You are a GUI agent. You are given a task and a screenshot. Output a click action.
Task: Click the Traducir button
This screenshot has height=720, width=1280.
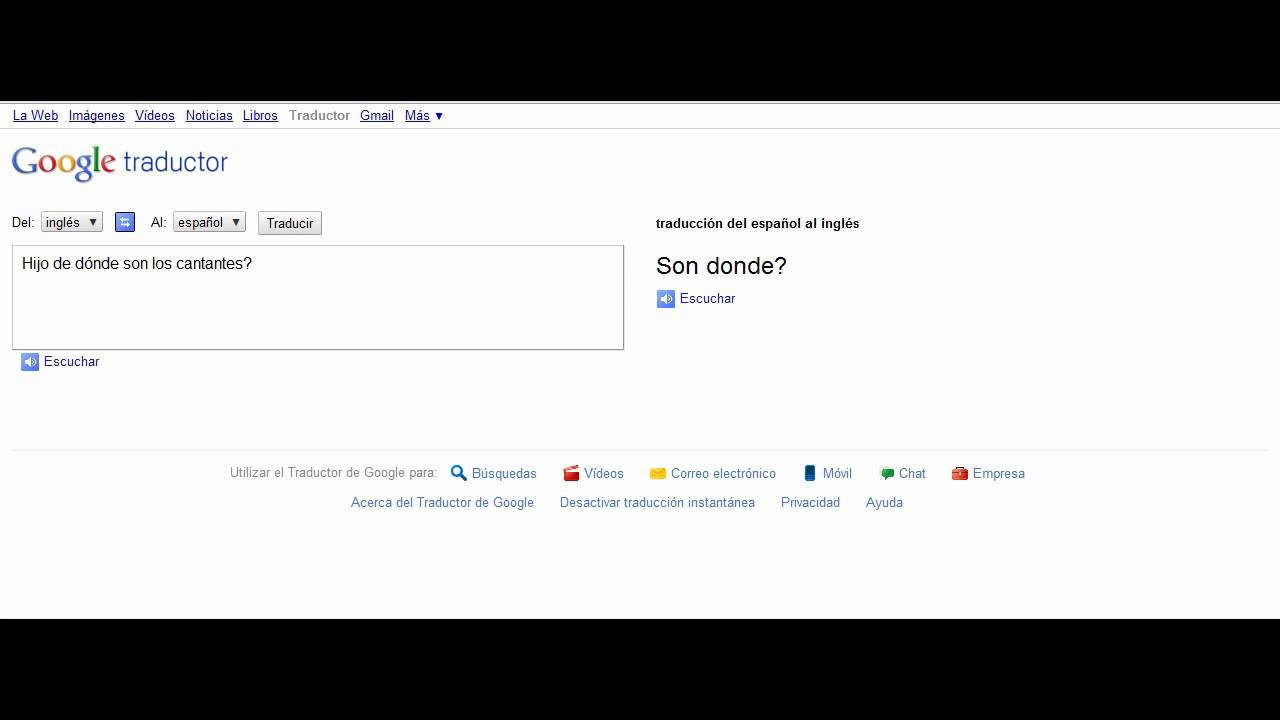[x=290, y=223]
